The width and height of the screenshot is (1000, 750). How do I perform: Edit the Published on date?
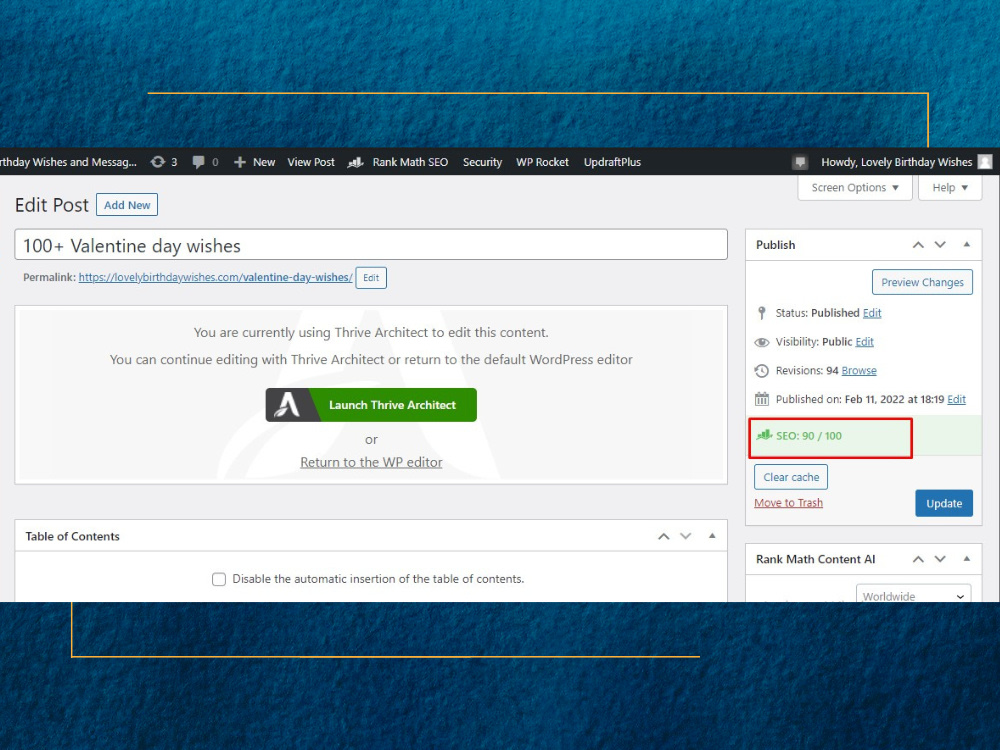[x=956, y=399]
